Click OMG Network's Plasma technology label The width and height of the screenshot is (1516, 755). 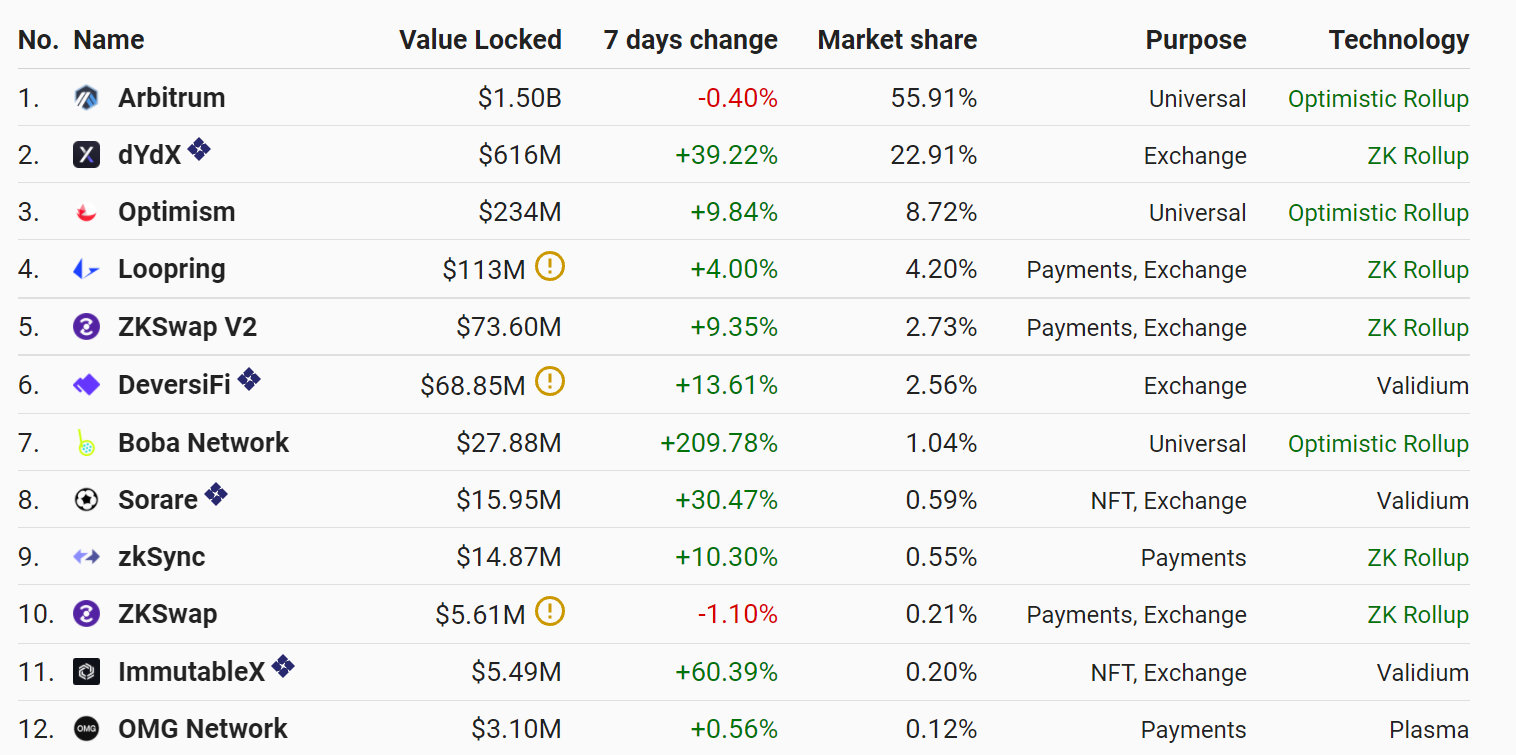click(1429, 730)
